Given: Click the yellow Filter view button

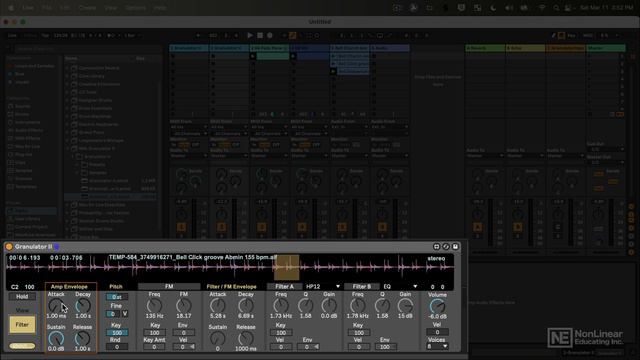Looking at the screenshot, I should (22, 325).
